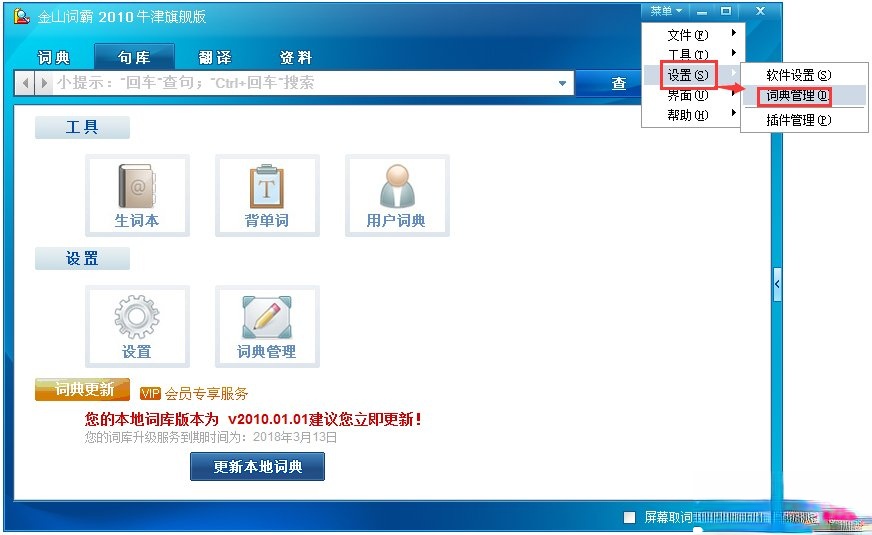Viewport: 872px width, 535px height.
Task: Open the 词典管理 pencil icon tile
Action: [267, 326]
